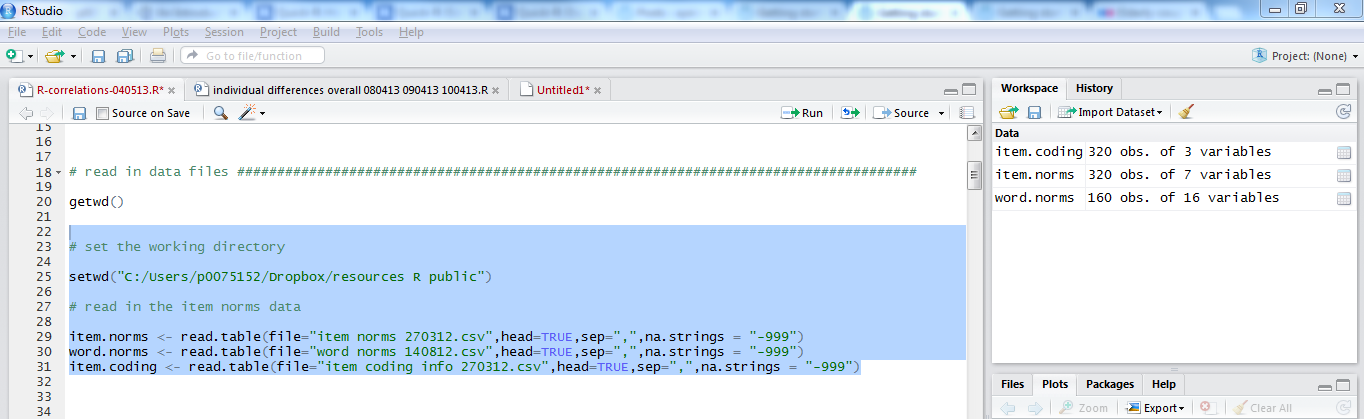Viewport: 1364px width, 419px height.
Task: Open the Import Dataset dropdown
Action: (1110, 113)
